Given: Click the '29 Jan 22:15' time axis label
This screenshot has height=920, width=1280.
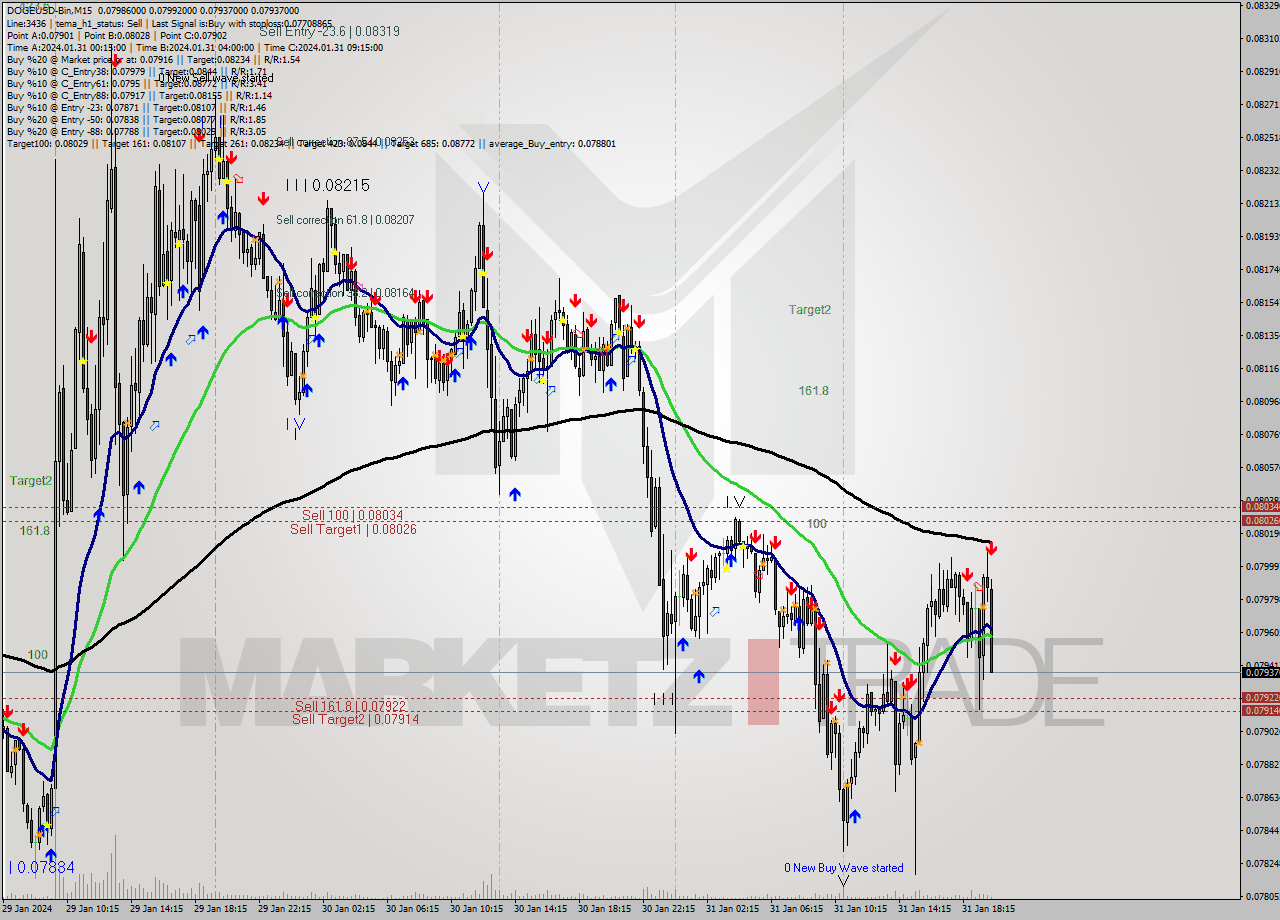Looking at the screenshot, I should tap(284, 910).
